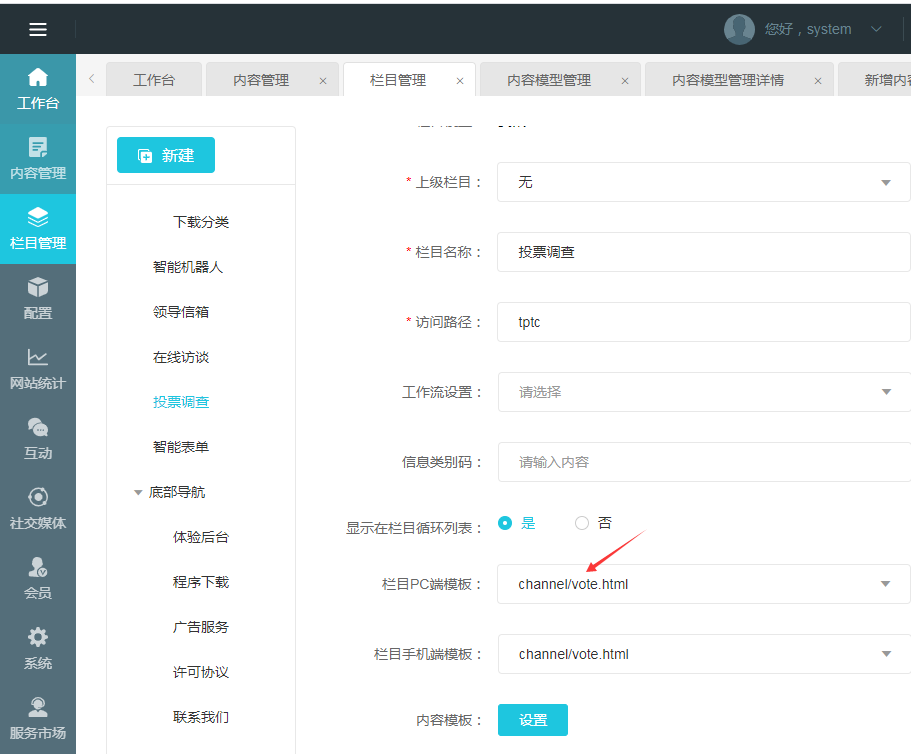Focus the 栏目名称 input field
Screen dimensions: 911x754
tap(704, 252)
